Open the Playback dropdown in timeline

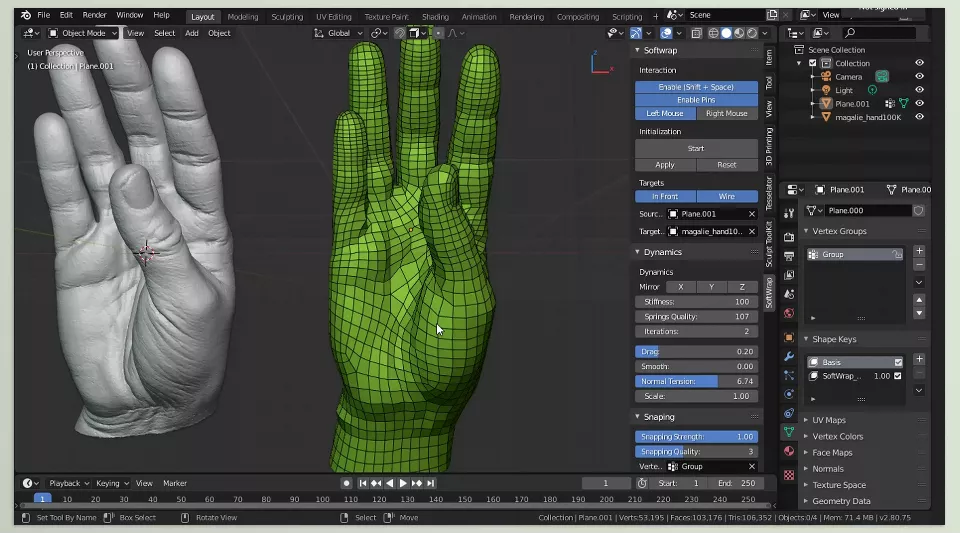click(x=69, y=483)
